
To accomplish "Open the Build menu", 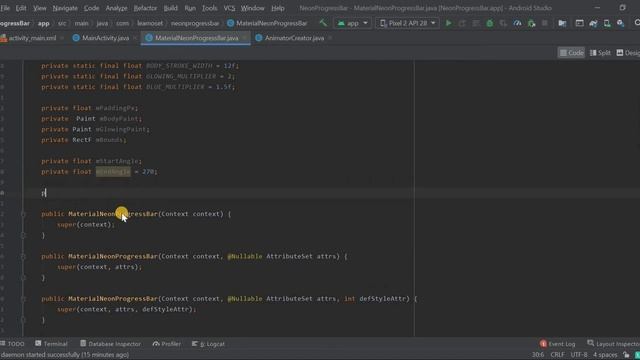I will pos(171,8).
